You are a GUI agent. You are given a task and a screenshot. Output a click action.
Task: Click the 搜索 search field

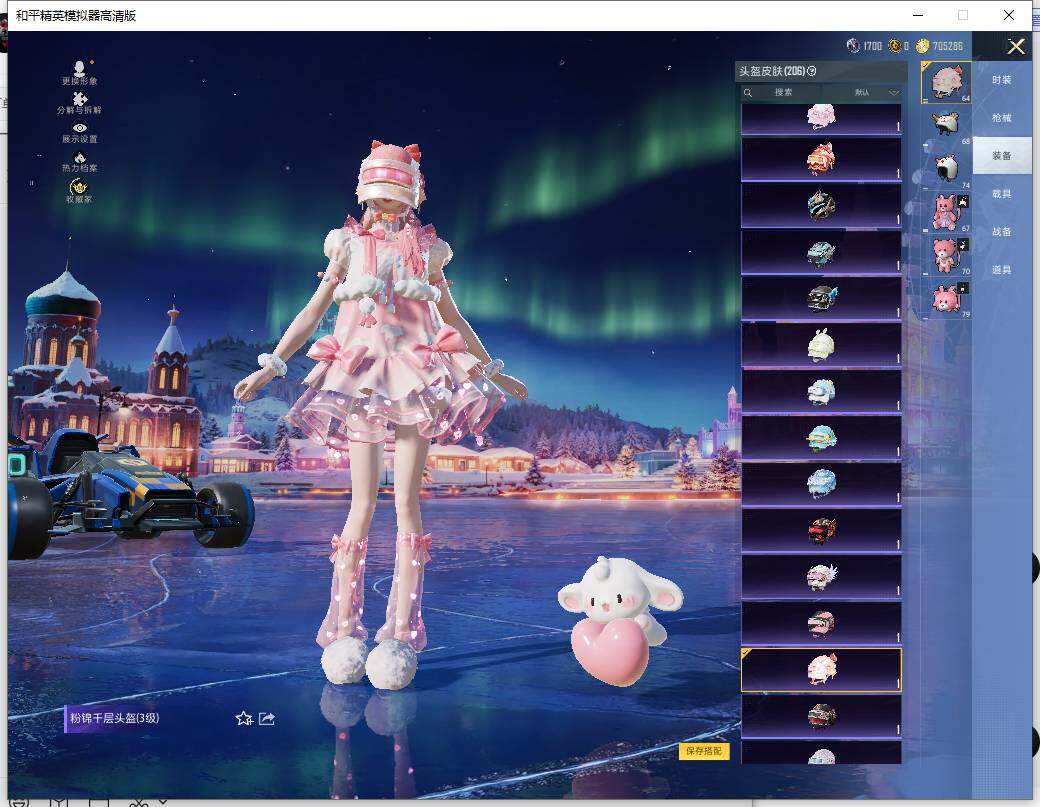[783, 93]
